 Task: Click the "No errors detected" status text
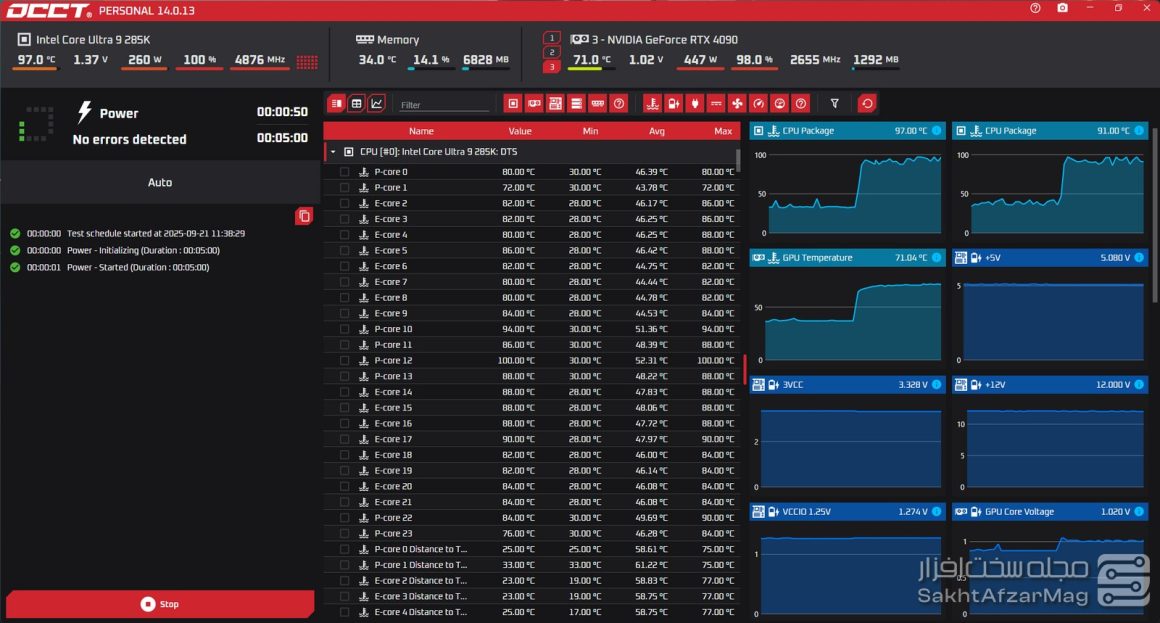pos(129,139)
